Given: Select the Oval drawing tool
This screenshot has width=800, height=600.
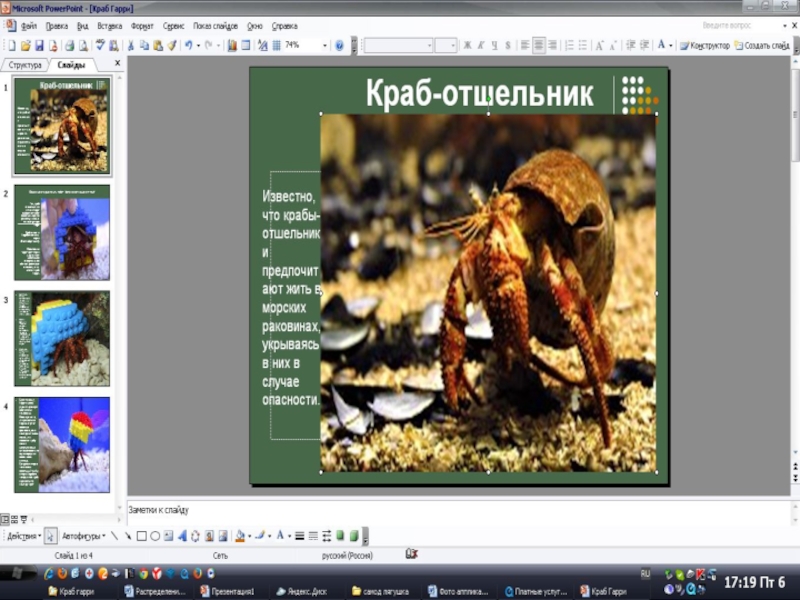Looking at the screenshot, I should (155, 536).
